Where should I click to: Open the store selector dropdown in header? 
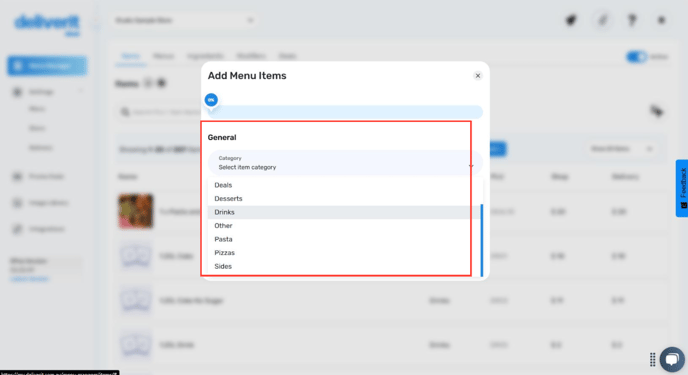(184, 20)
